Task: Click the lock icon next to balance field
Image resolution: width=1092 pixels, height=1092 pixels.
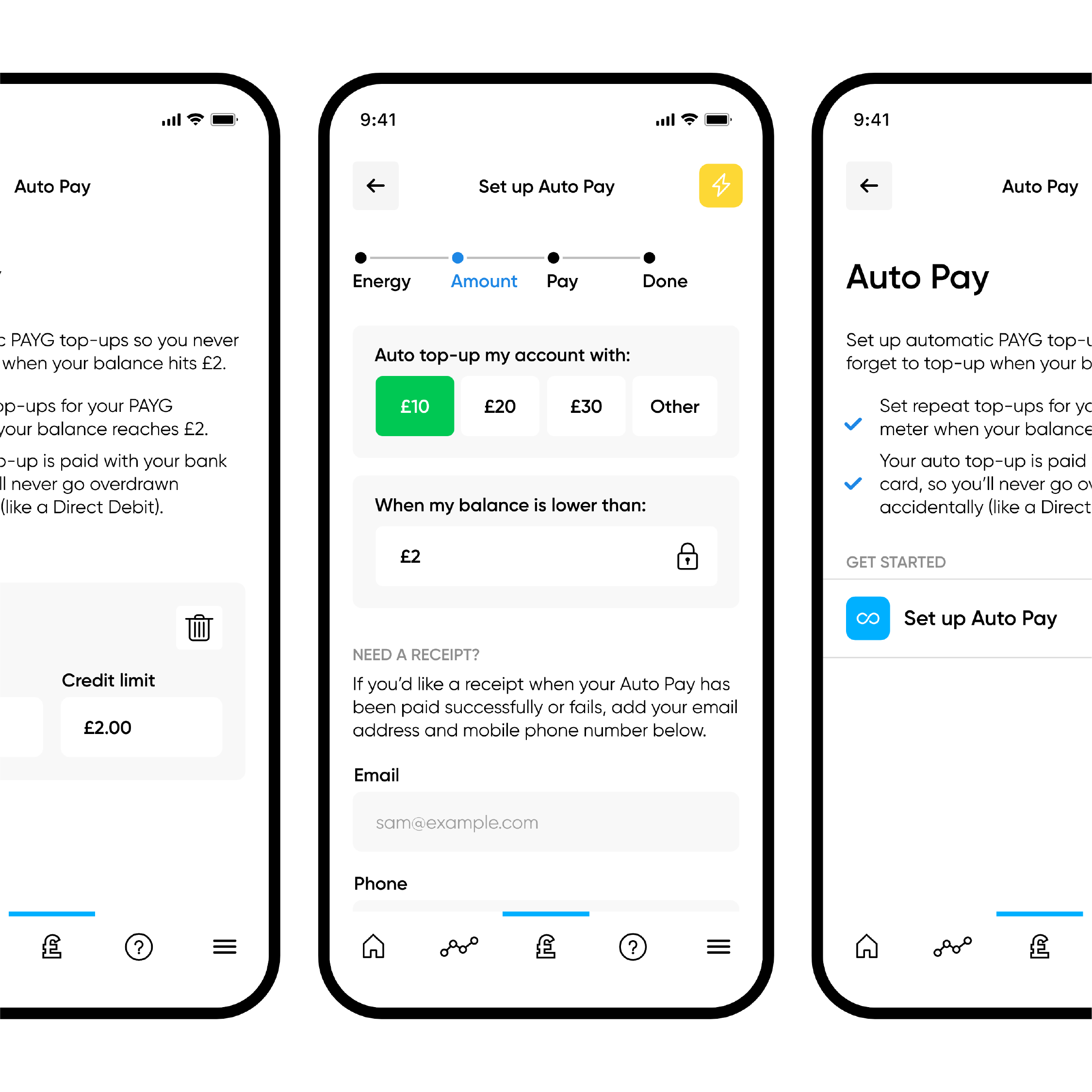Action: click(x=690, y=557)
